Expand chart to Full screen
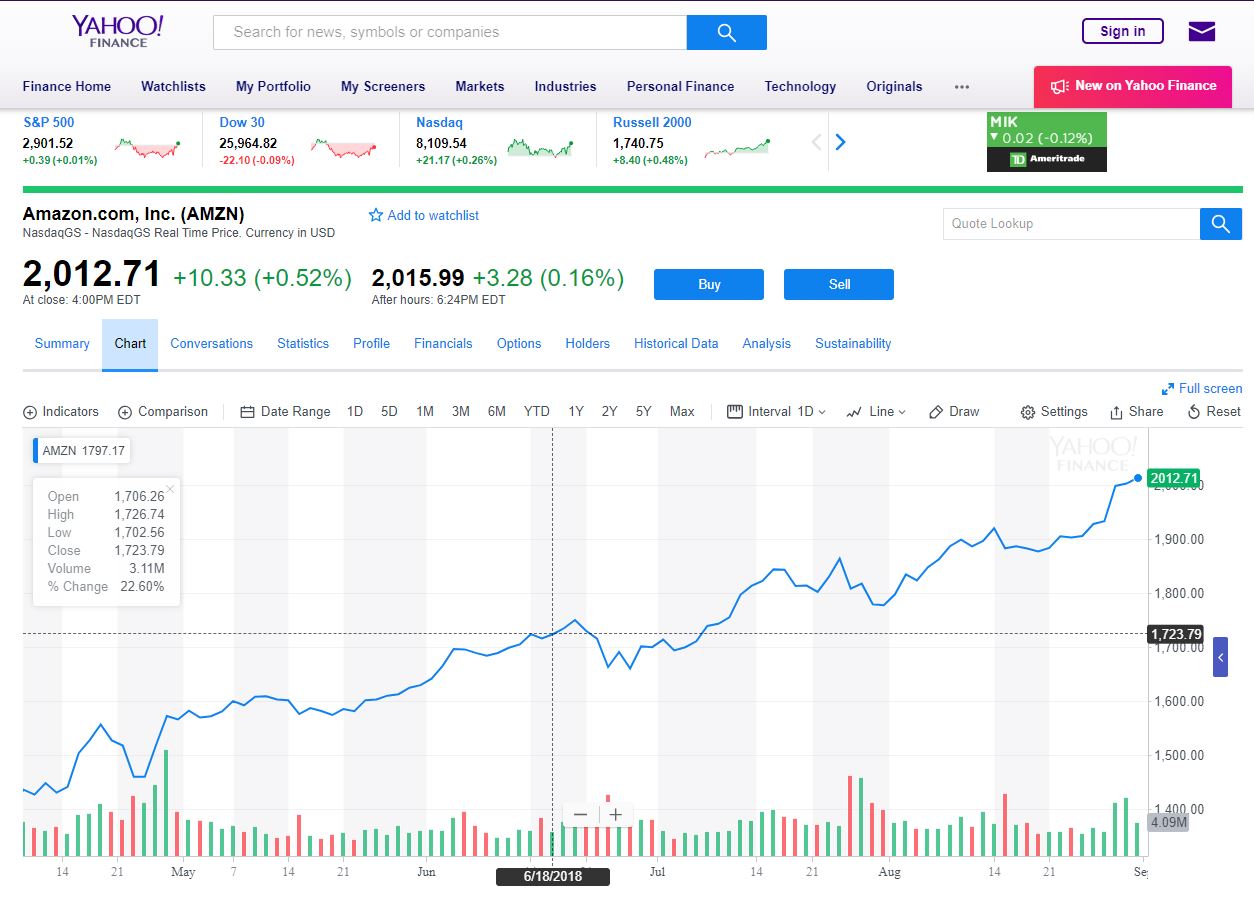1254x900 pixels. point(1202,389)
